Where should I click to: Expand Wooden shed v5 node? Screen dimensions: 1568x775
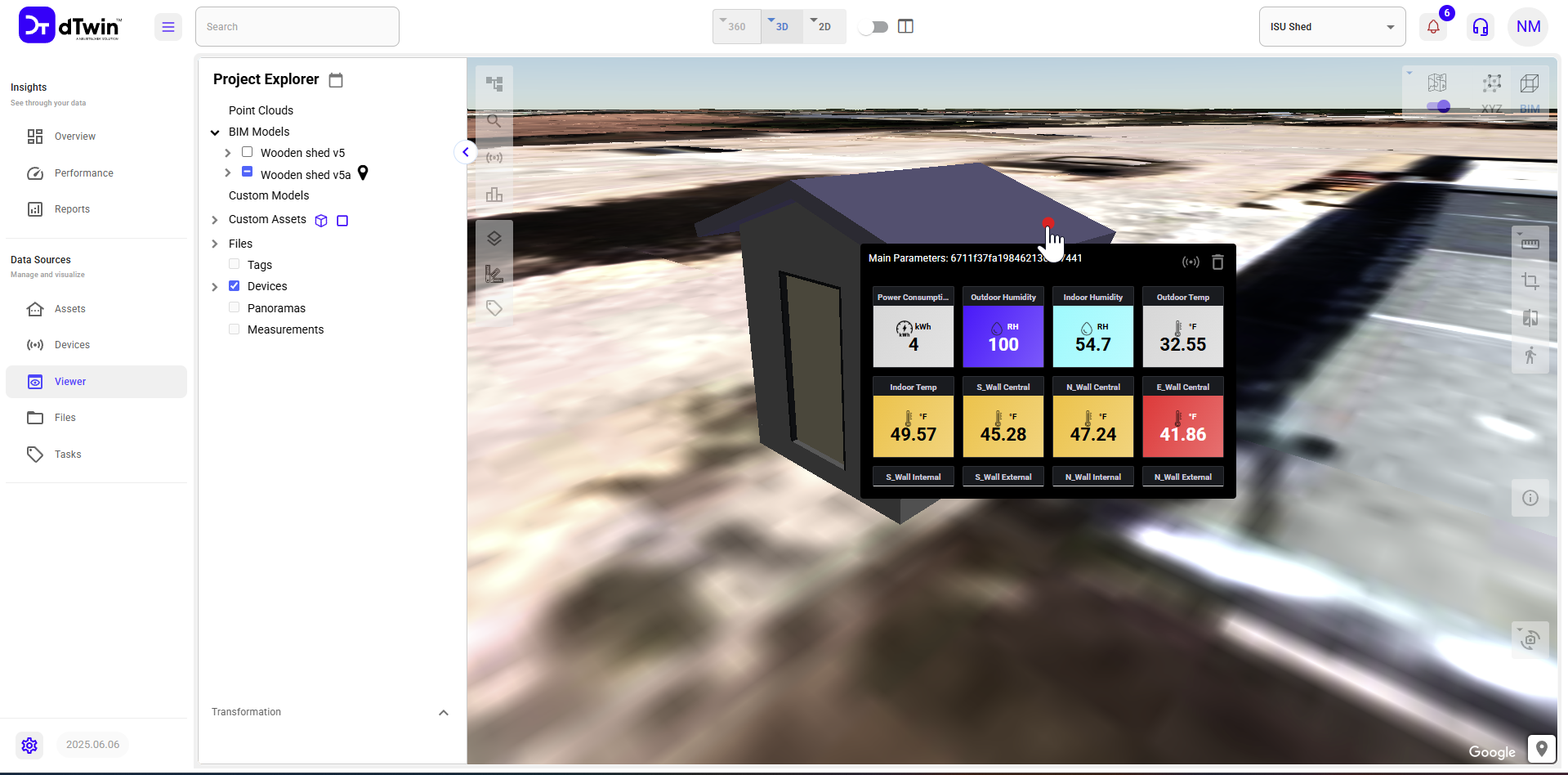tap(228, 153)
